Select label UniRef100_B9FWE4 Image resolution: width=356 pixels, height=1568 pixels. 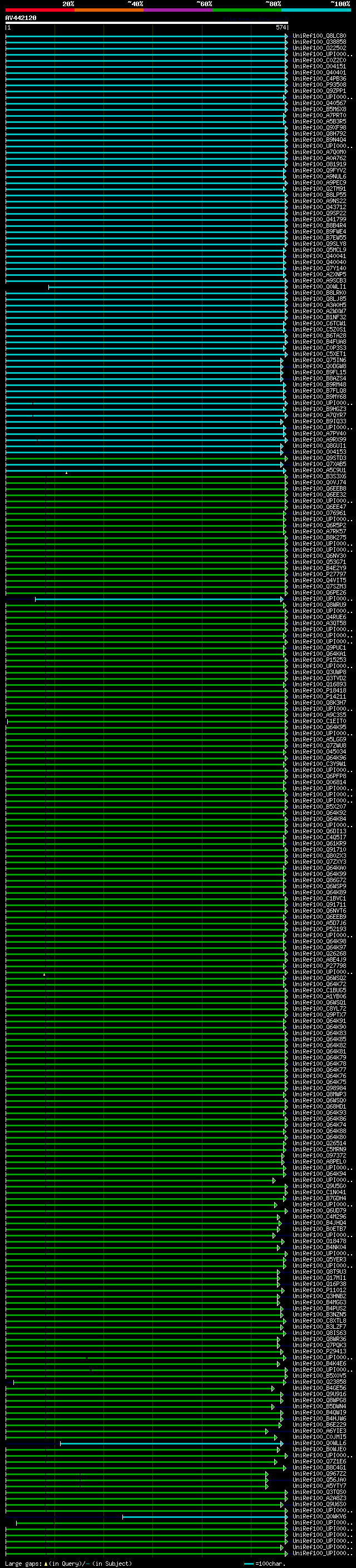click(x=319, y=231)
